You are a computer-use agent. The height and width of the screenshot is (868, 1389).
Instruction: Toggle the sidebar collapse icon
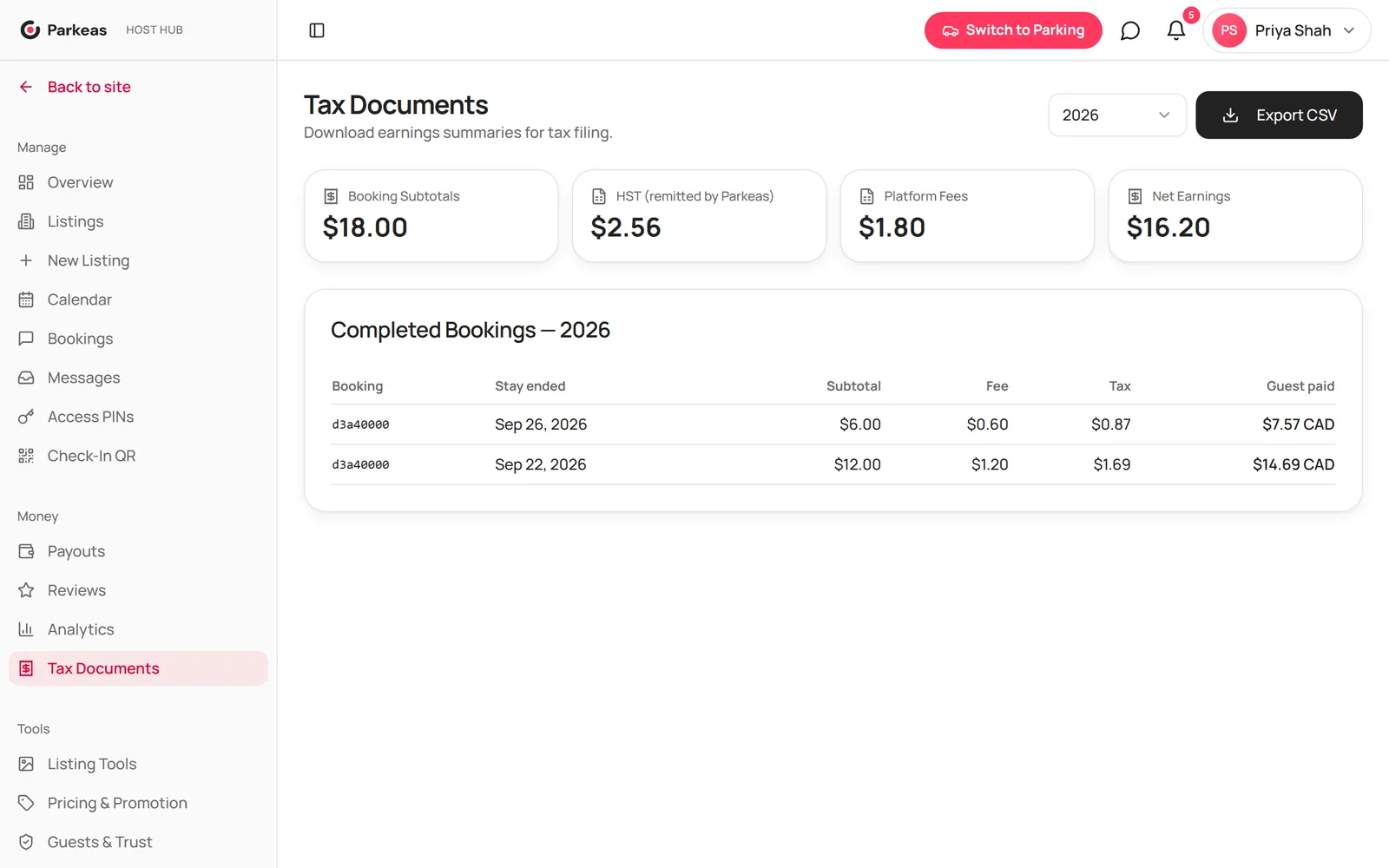pyautogui.click(x=317, y=30)
